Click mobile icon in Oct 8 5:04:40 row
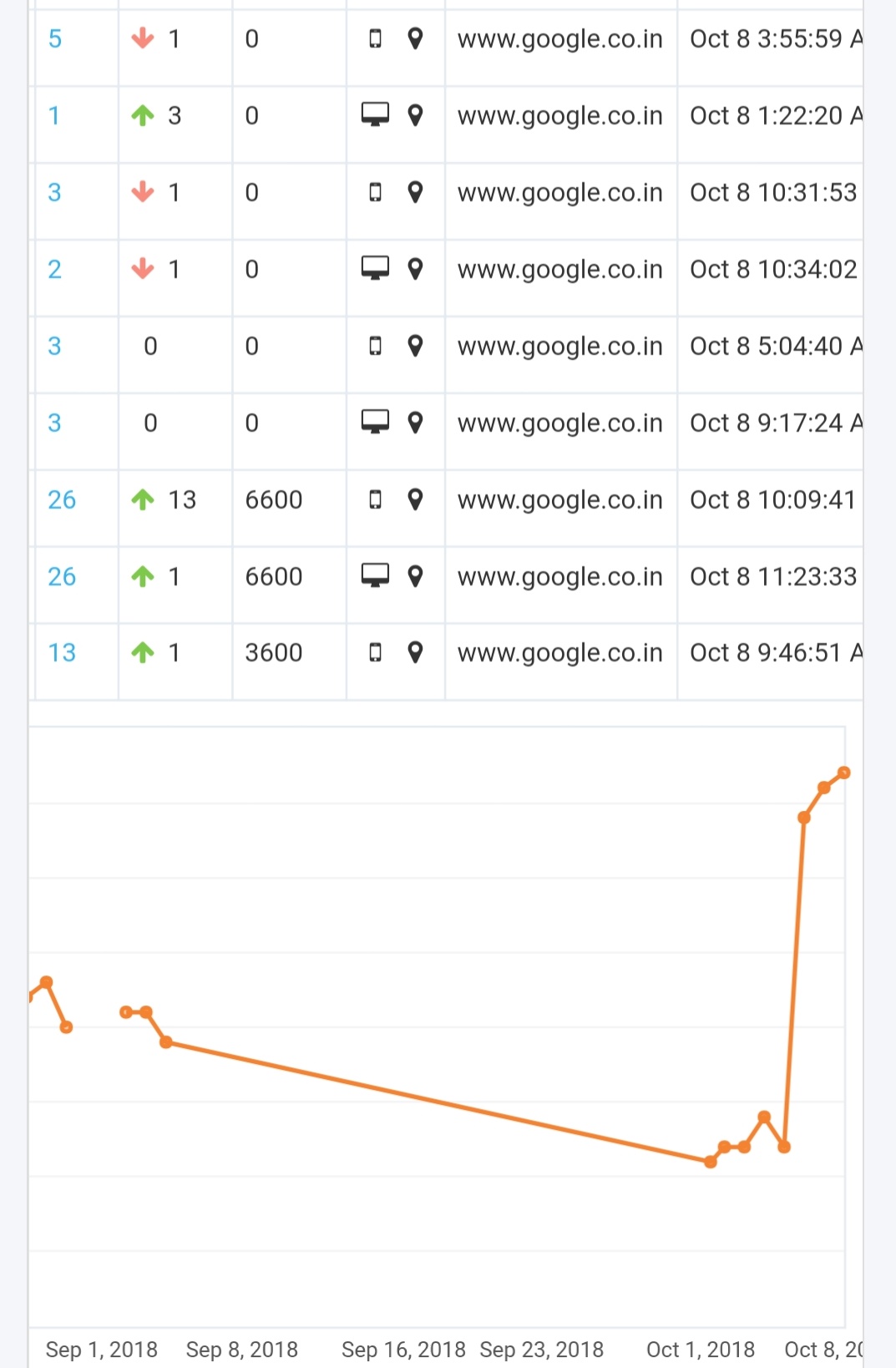Image resolution: width=896 pixels, height=1368 pixels. (x=376, y=346)
